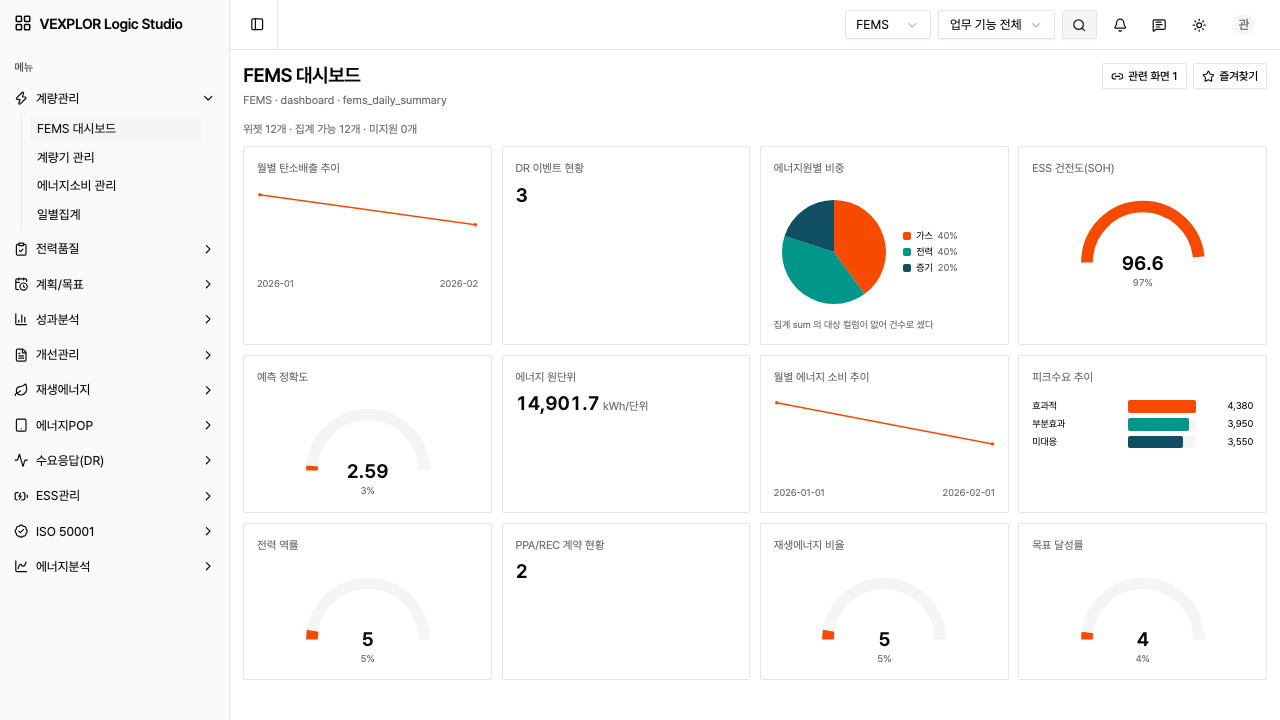The image size is (1280, 720).
Task: Click the DR 이벤트 현황 card title
Action: pyautogui.click(x=550, y=168)
